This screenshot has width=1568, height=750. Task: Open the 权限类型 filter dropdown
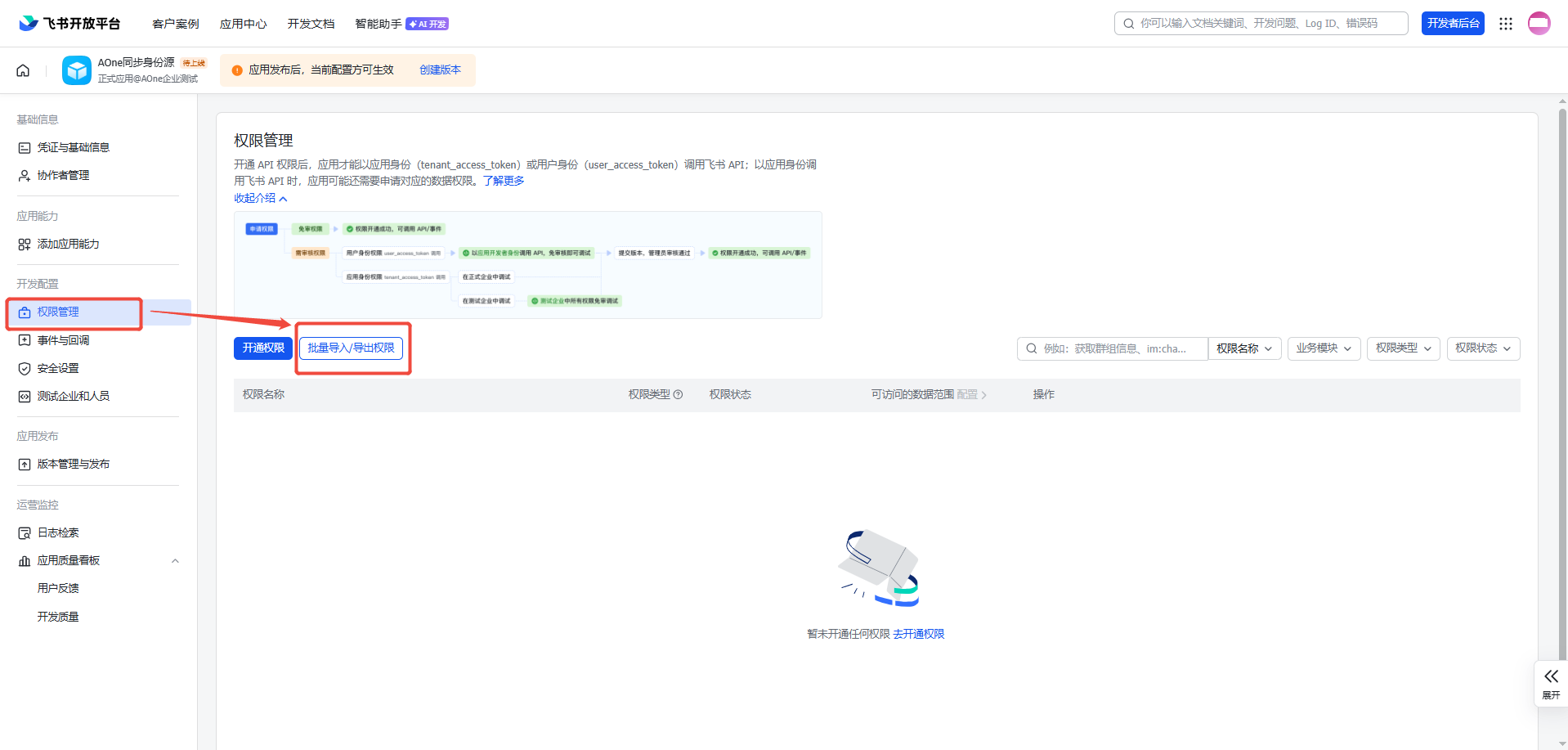tap(1404, 348)
